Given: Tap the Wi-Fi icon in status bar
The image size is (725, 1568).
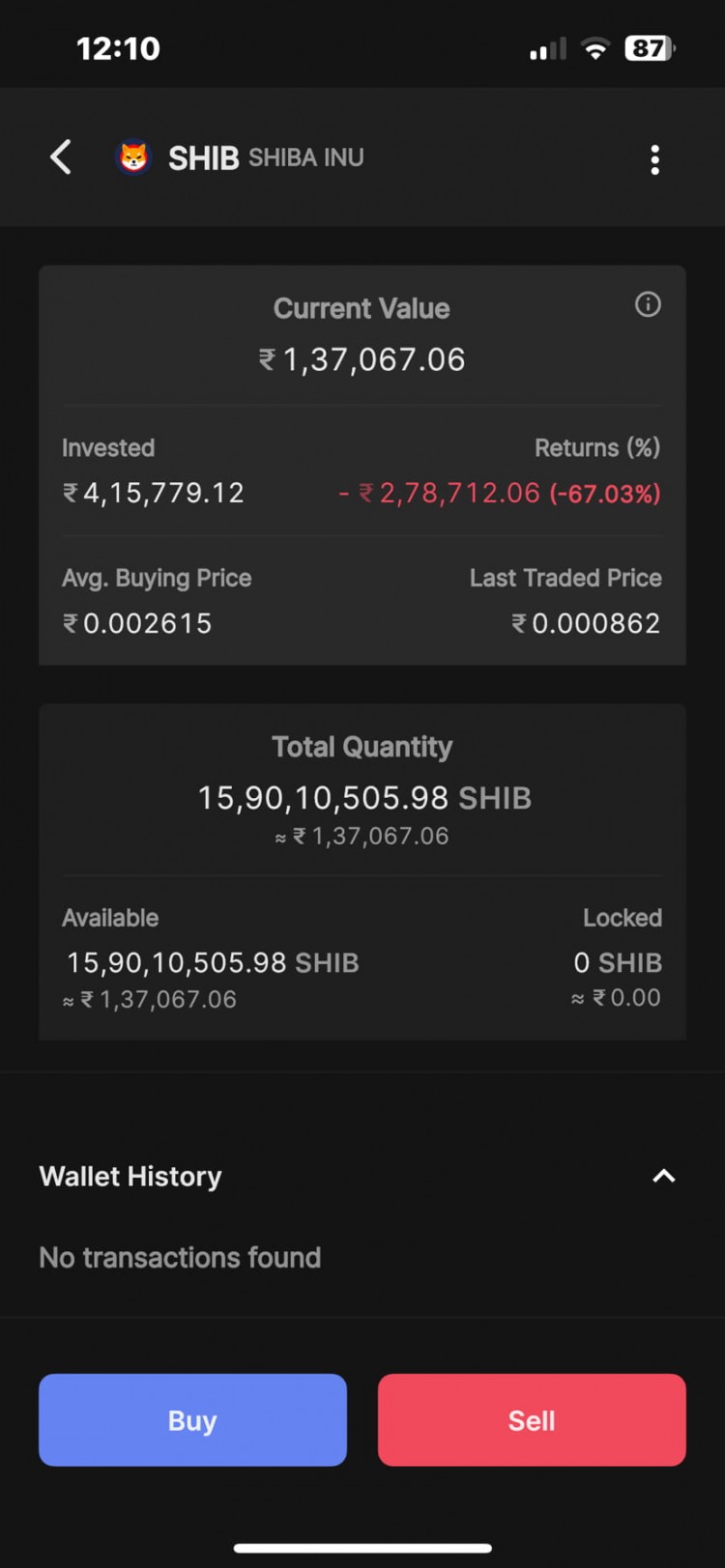Looking at the screenshot, I should (595, 48).
